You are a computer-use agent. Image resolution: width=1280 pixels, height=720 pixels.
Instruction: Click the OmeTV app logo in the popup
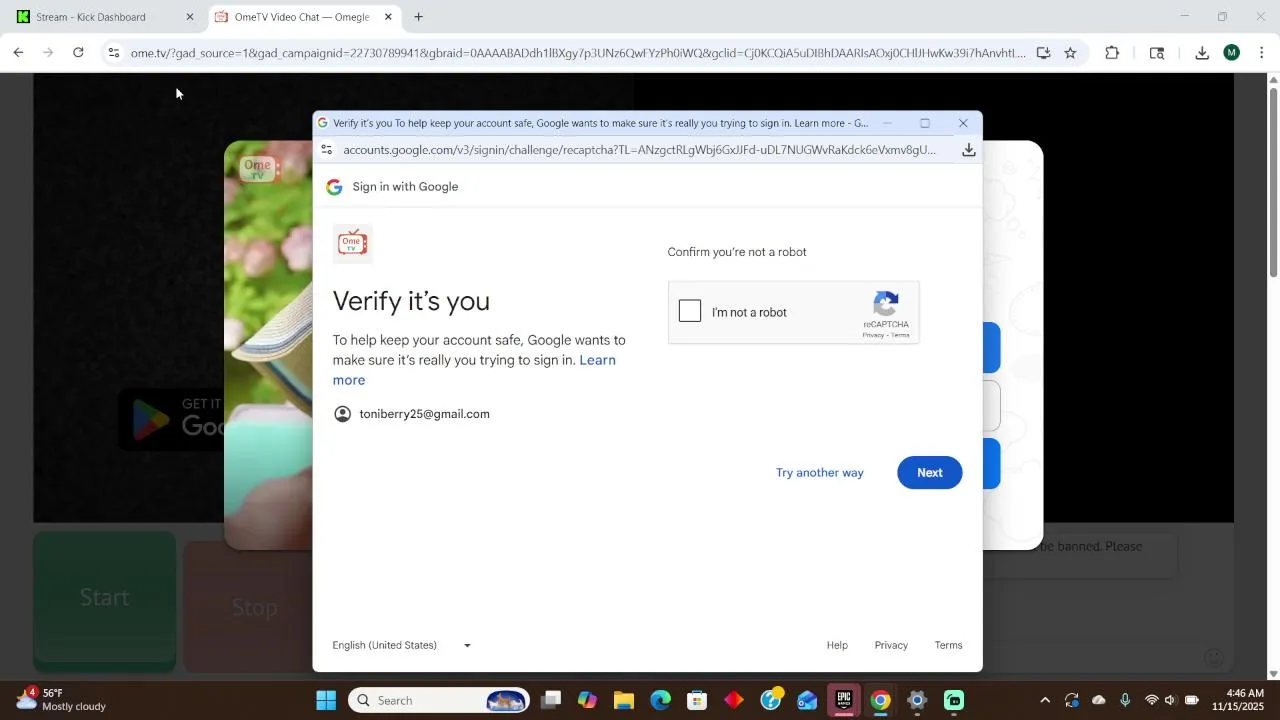352,243
